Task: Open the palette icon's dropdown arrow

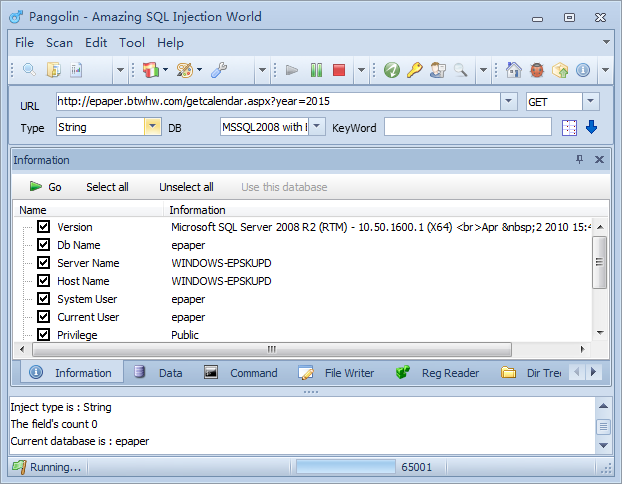Action: pos(200,70)
